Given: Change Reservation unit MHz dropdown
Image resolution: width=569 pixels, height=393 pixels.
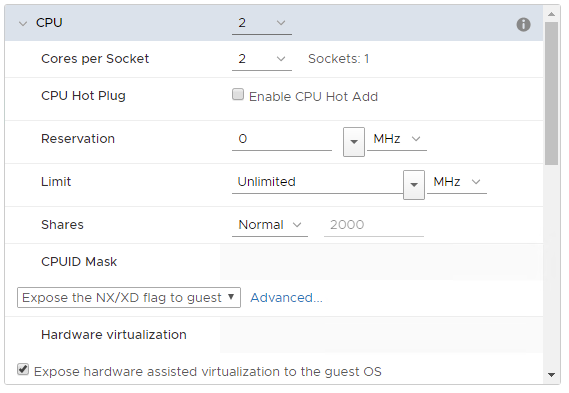Looking at the screenshot, I should 397,139.
